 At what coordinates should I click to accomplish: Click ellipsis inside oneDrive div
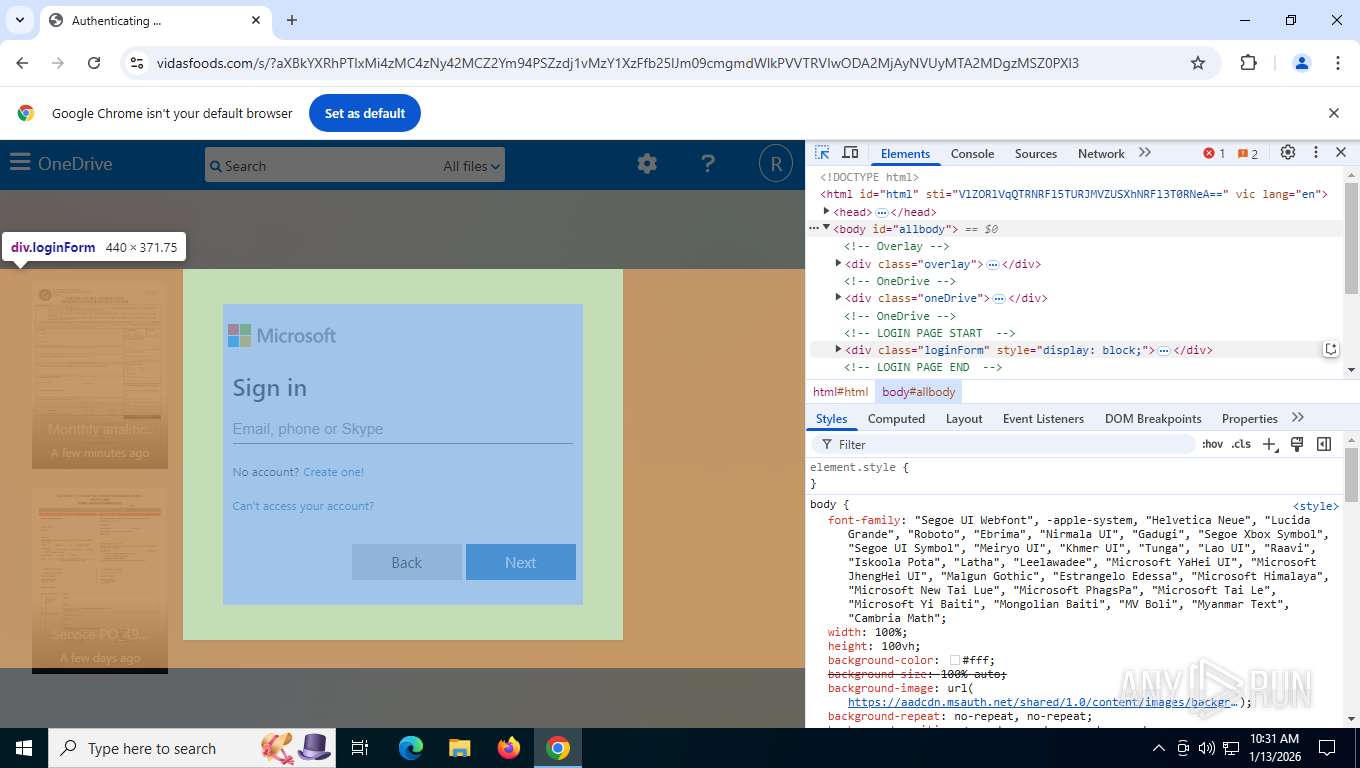(998, 298)
